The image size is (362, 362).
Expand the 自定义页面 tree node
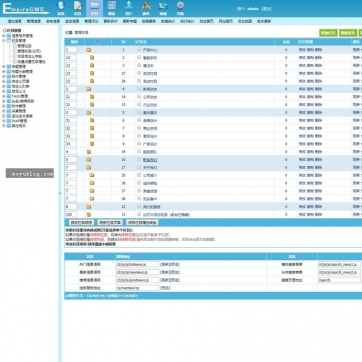pos(4,81)
